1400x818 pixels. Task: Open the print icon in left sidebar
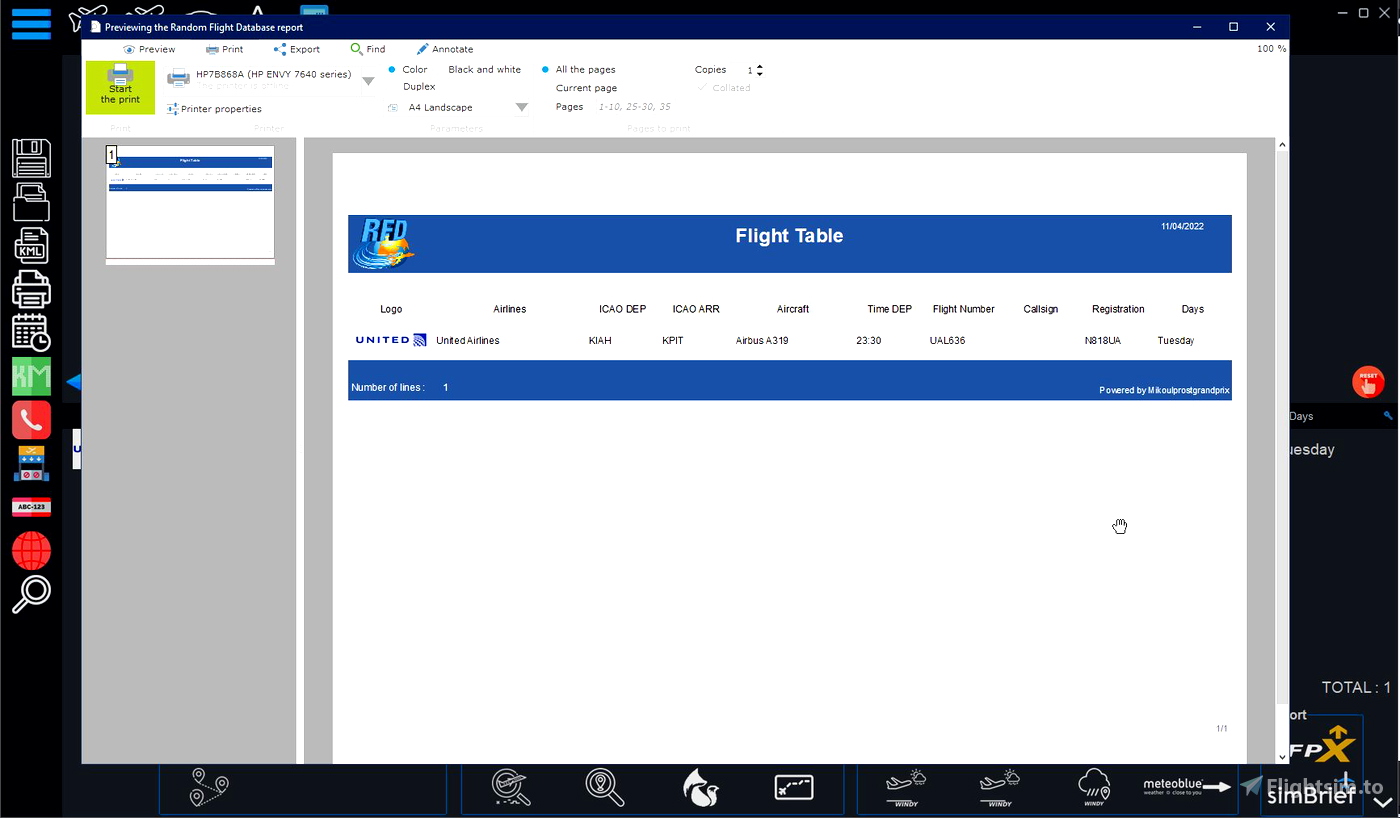(x=31, y=288)
